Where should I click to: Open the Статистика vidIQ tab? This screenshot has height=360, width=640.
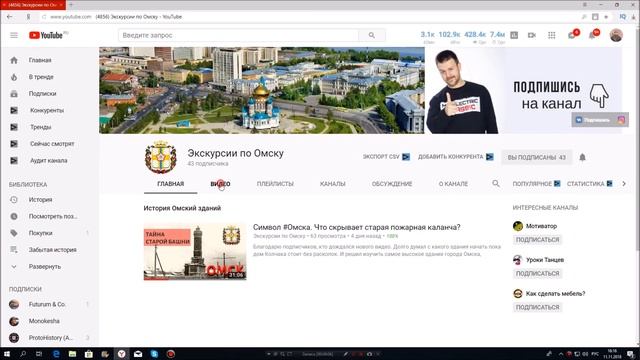(590, 184)
